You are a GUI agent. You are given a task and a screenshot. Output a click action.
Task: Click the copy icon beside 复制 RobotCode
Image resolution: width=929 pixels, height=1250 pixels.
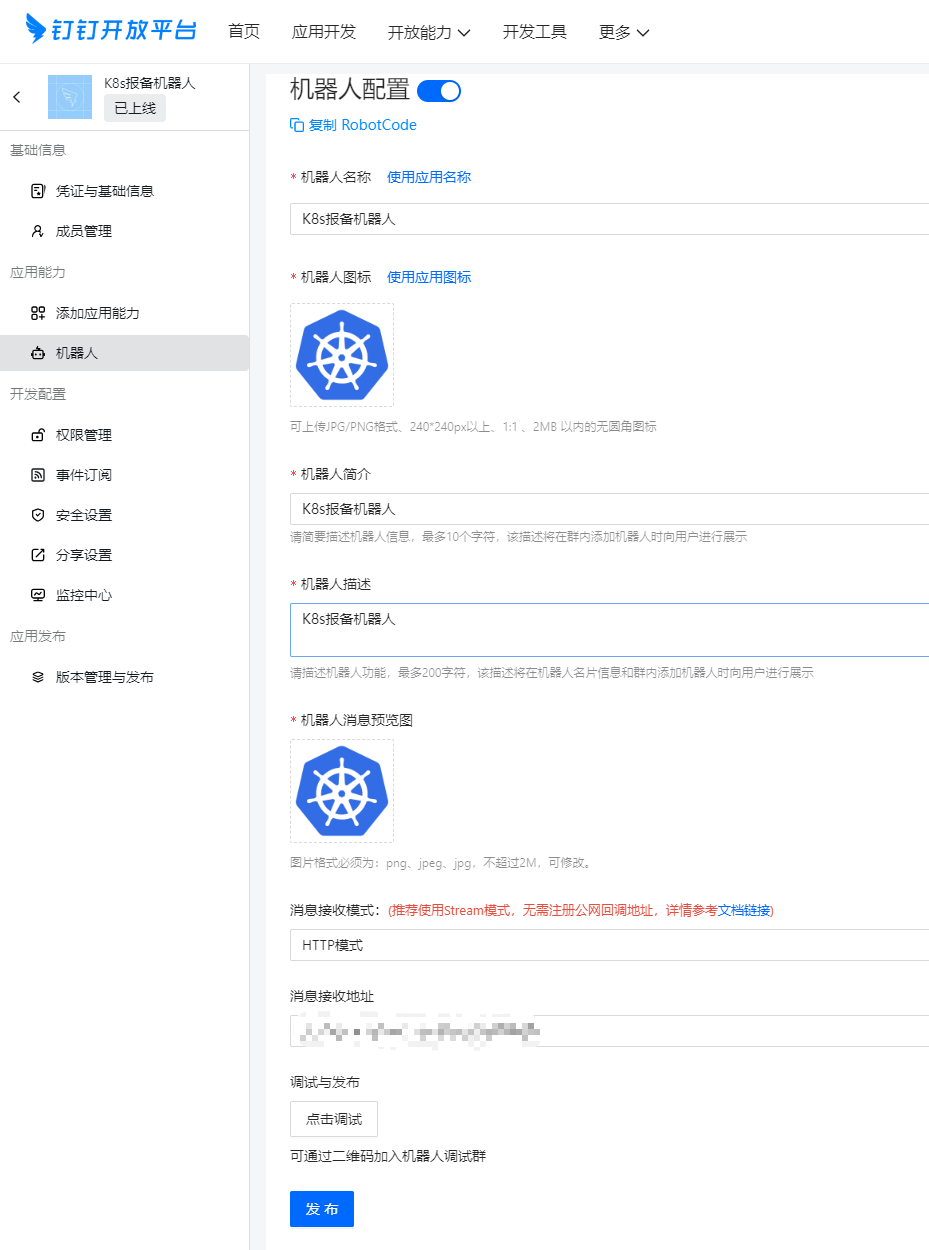297,125
